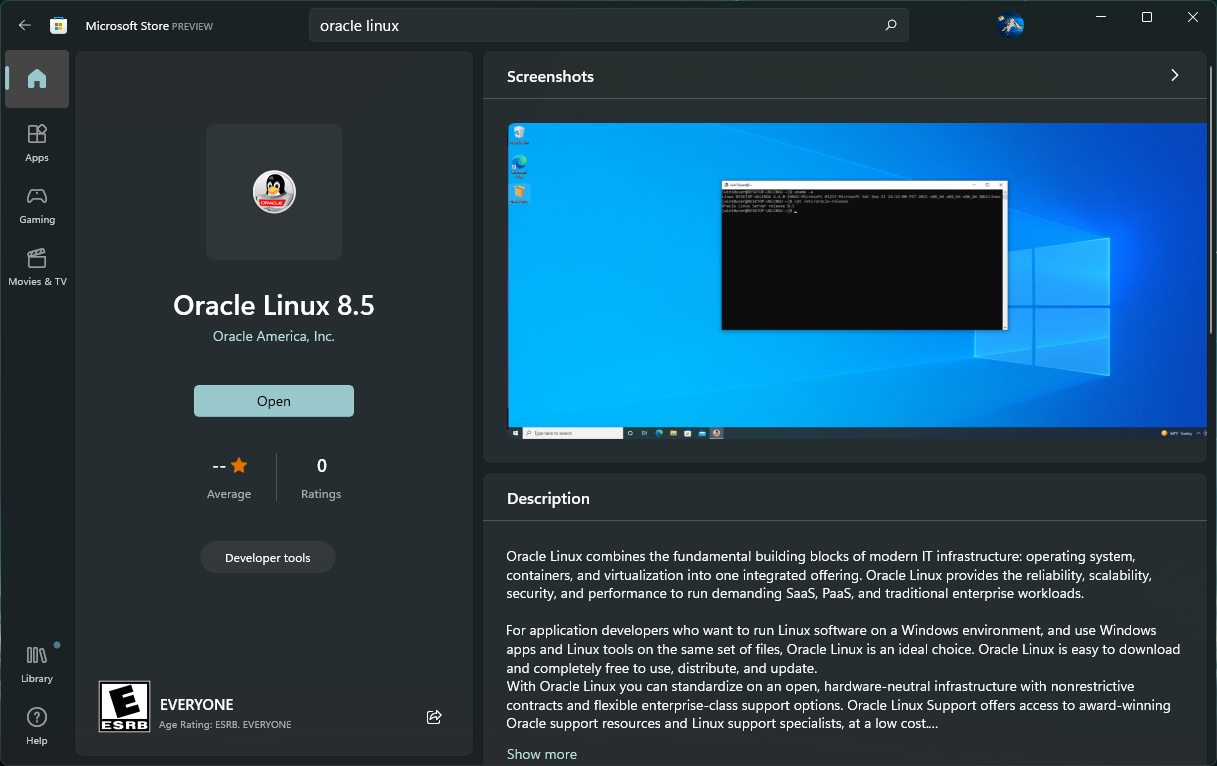
Task: Click the vertical scrollbar on the right
Action: 1212,200
